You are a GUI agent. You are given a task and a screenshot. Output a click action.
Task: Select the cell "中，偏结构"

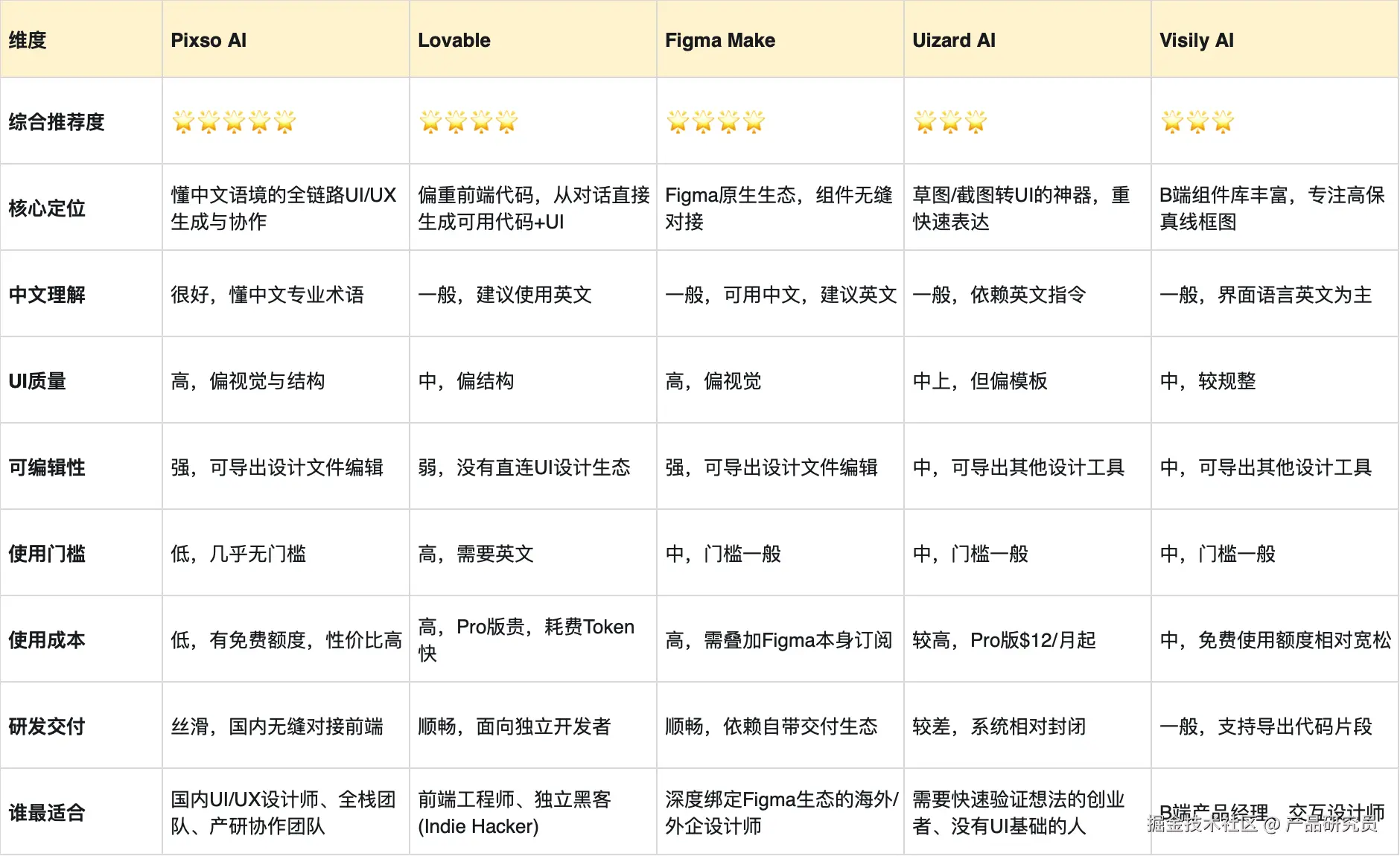(533, 380)
